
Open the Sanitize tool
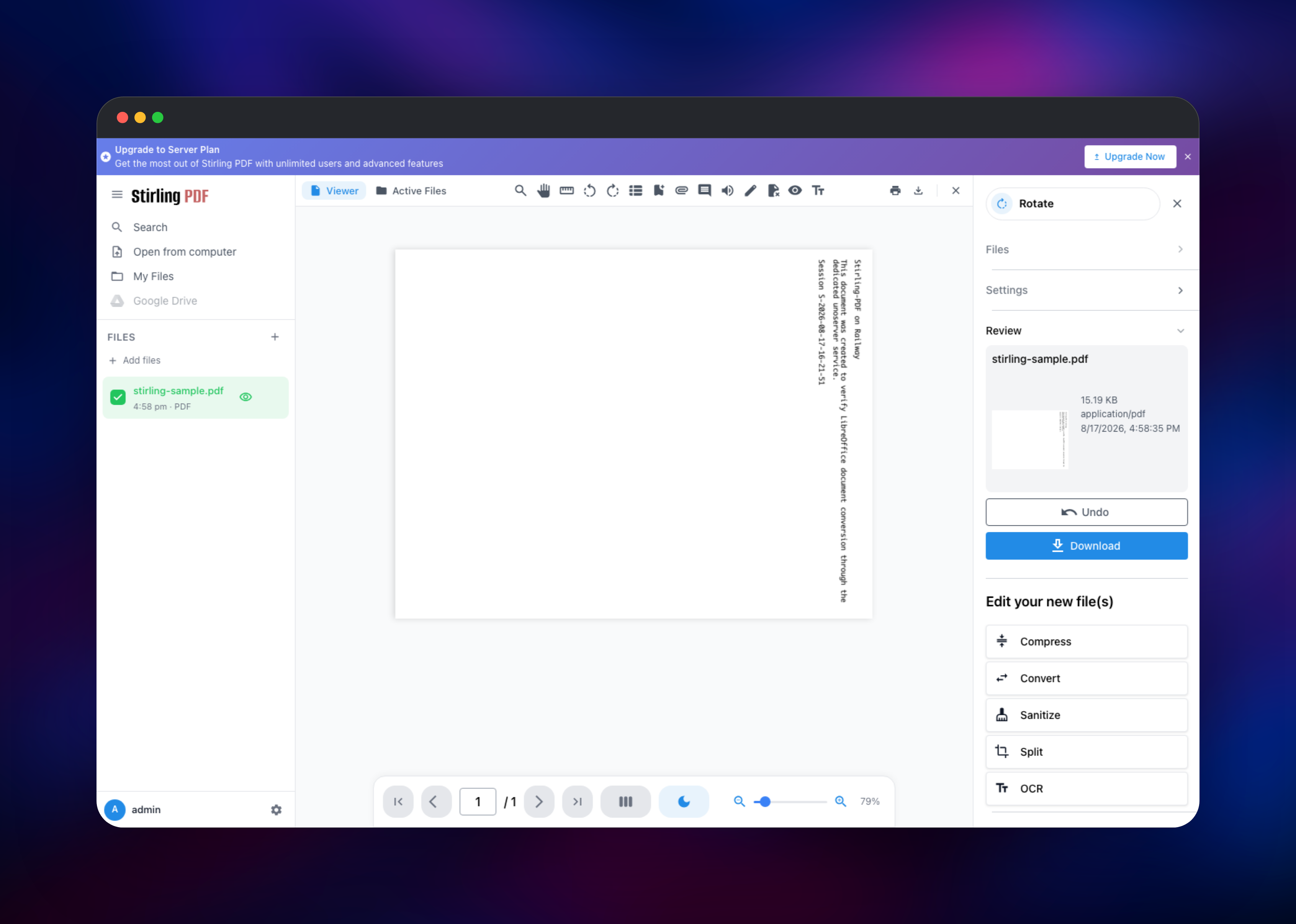coord(1087,715)
